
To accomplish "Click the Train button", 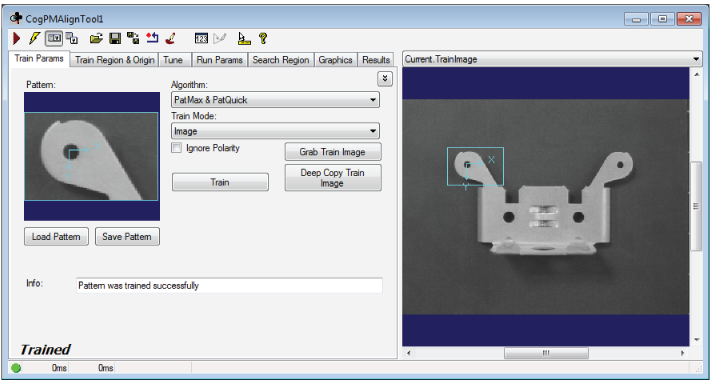I will point(220,182).
